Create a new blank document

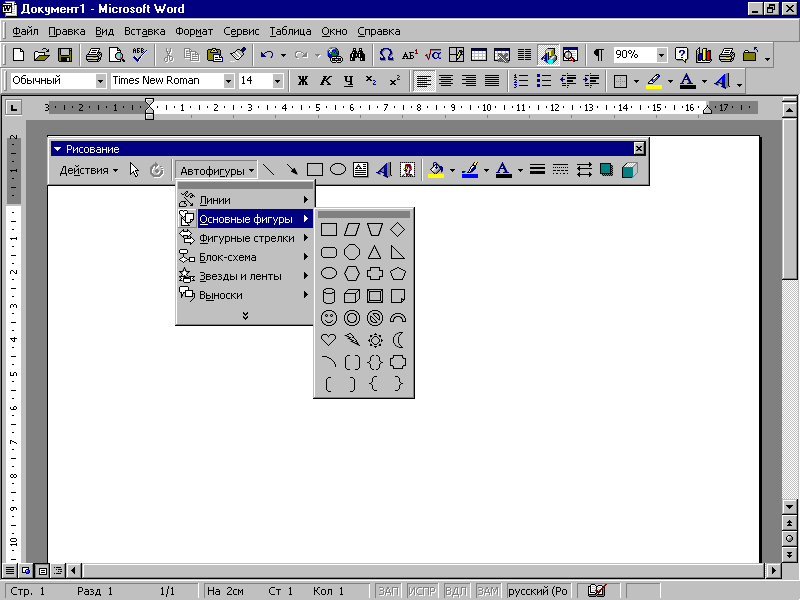[18, 55]
